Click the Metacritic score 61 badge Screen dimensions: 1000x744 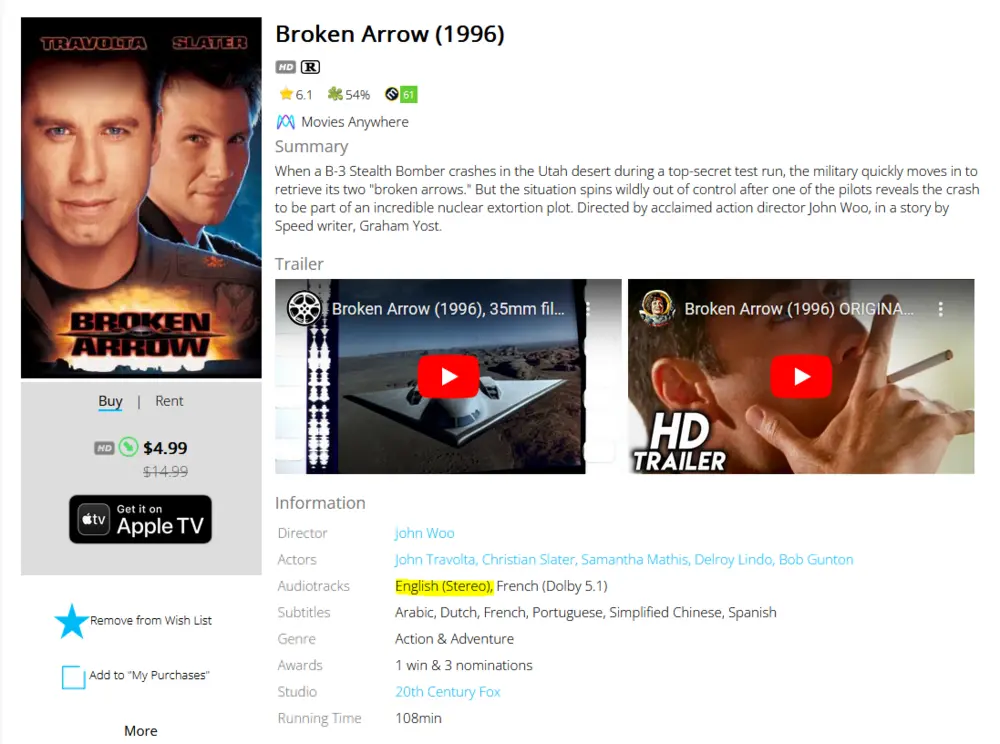coord(408,95)
